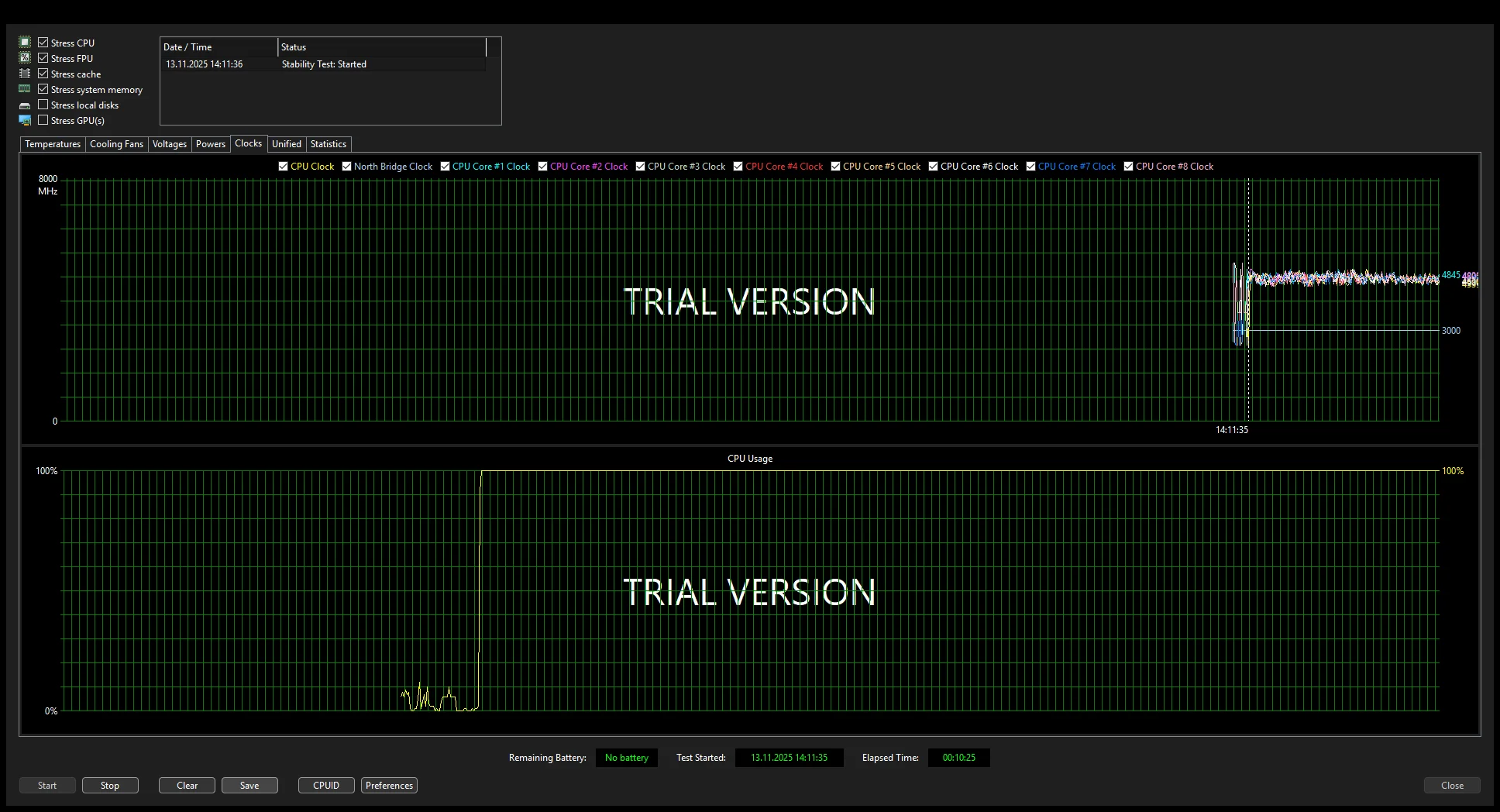This screenshot has height=812, width=1500.
Task: Open the Powers tab
Action: click(x=211, y=144)
